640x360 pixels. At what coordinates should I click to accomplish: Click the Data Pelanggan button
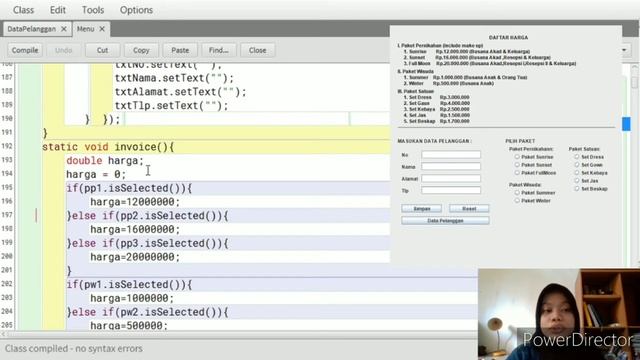[445, 220]
